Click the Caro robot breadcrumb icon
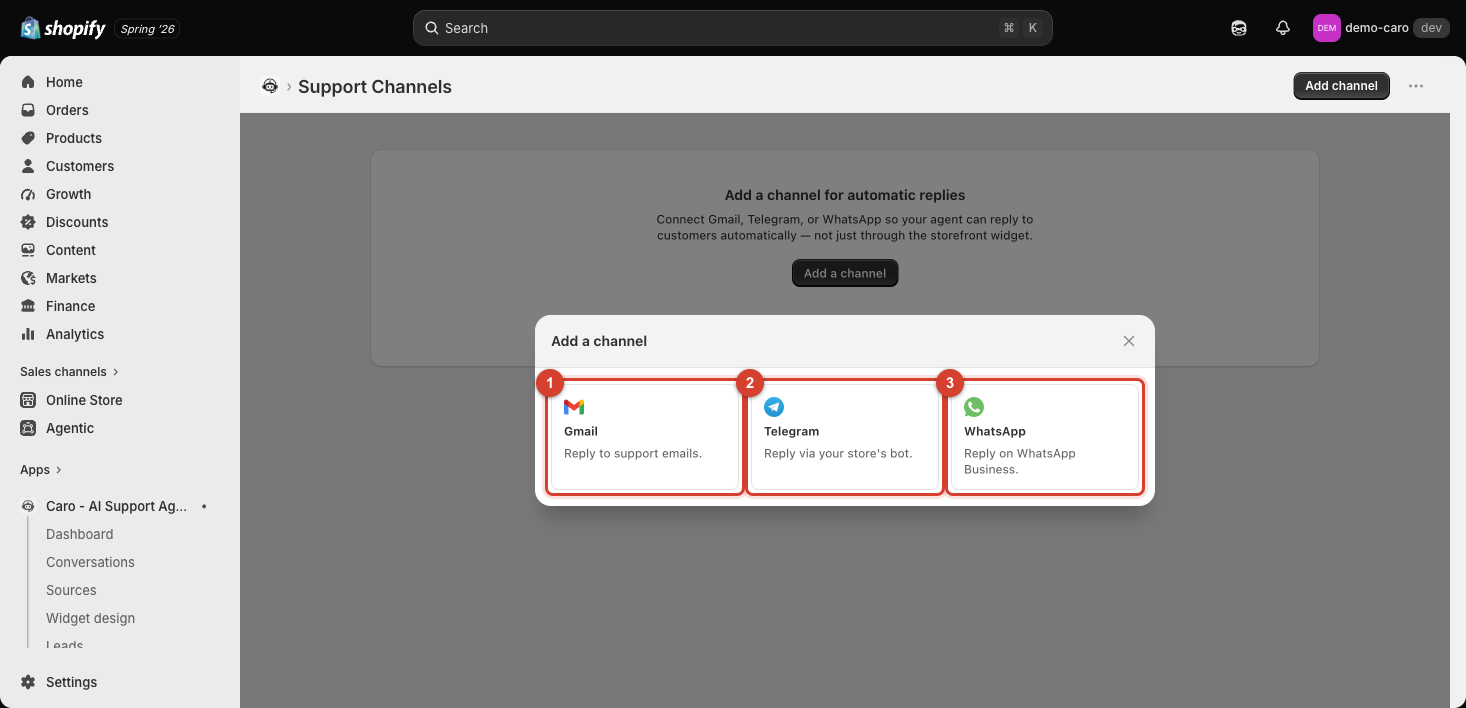This screenshot has height=708, width=1466. coord(270,86)
